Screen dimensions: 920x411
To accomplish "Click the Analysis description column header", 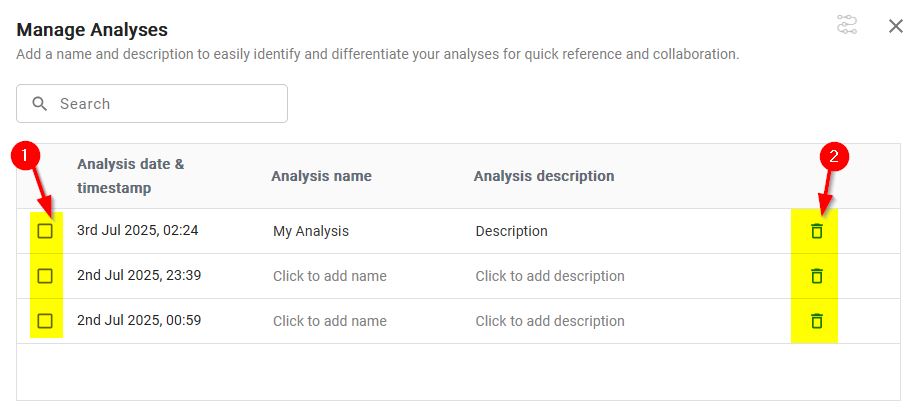I will (544, 176).
